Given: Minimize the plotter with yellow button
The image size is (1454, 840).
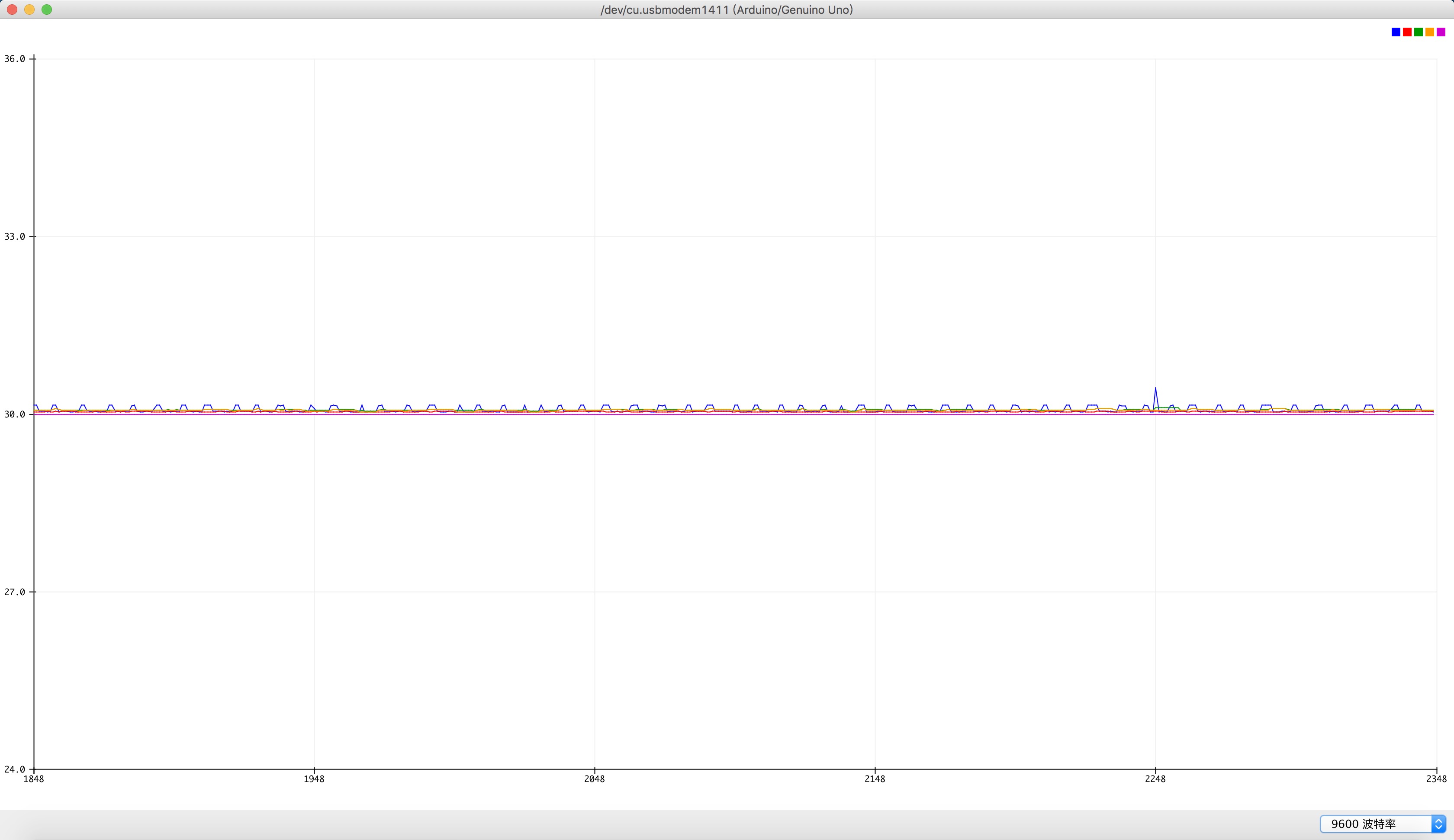Looking at the screenshot, I should (29, 10).
